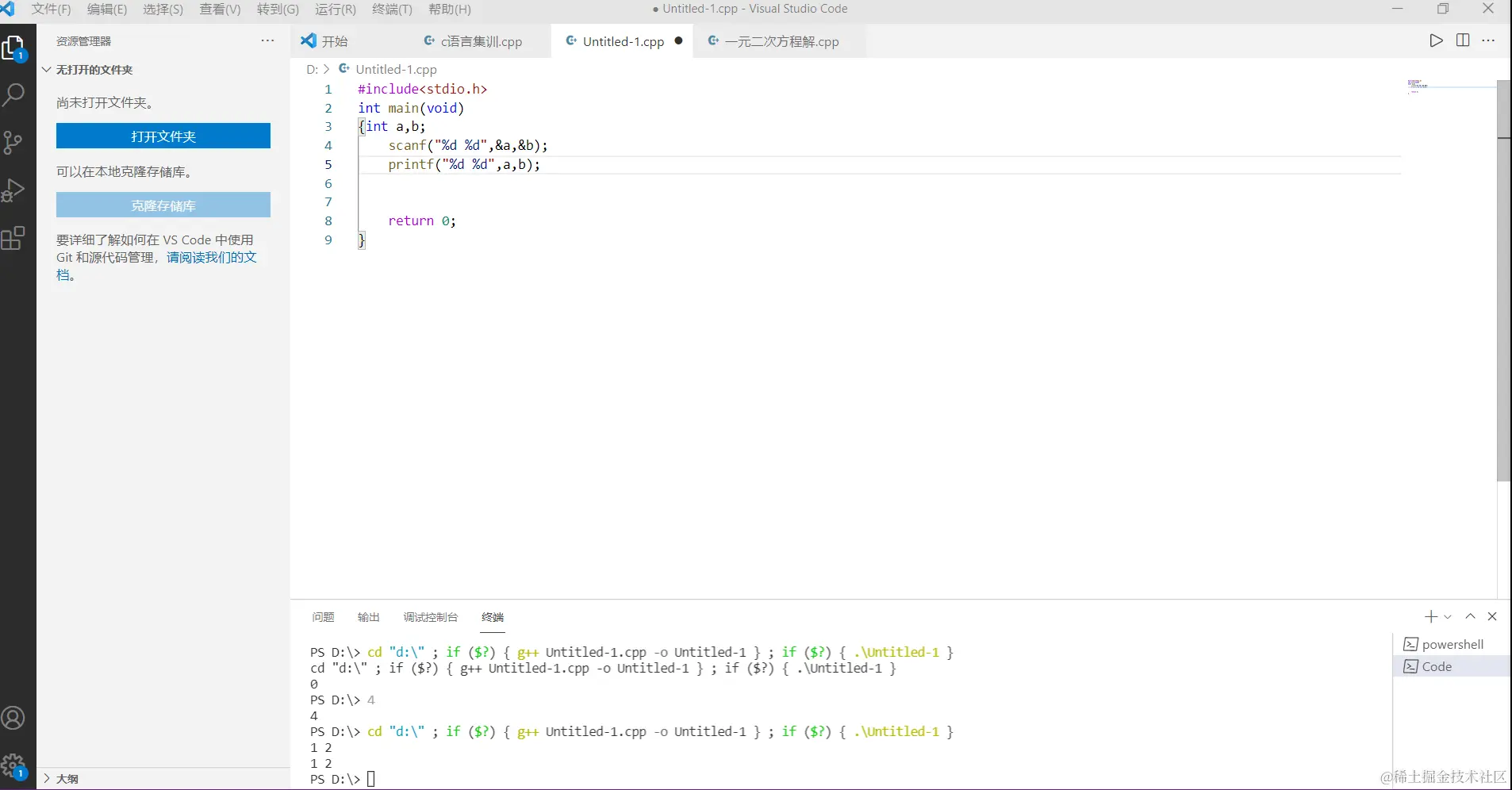Click the scanf line of code
The width and height of the screenshot is (1512, 790).
click(468, 145)
